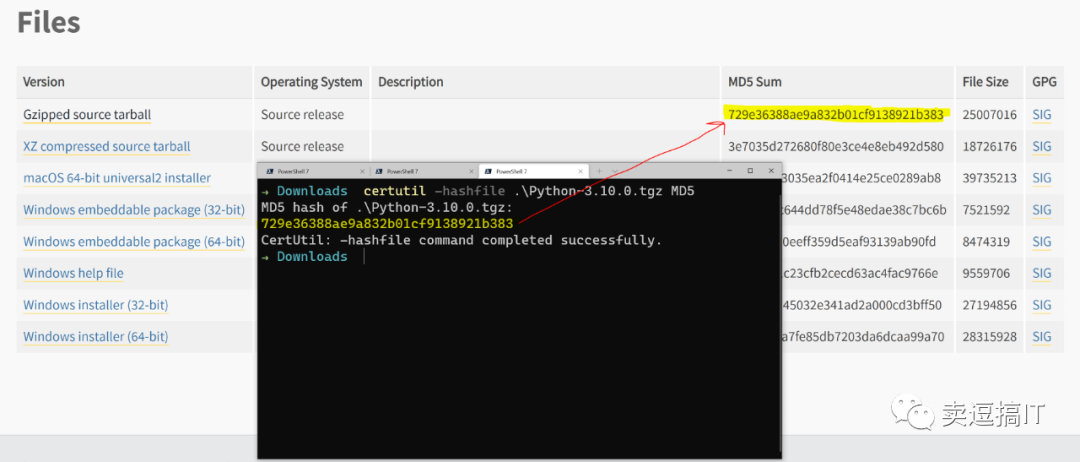Close the PowerShell terminal window
The image size is (1080, 462).
[769, 171]
